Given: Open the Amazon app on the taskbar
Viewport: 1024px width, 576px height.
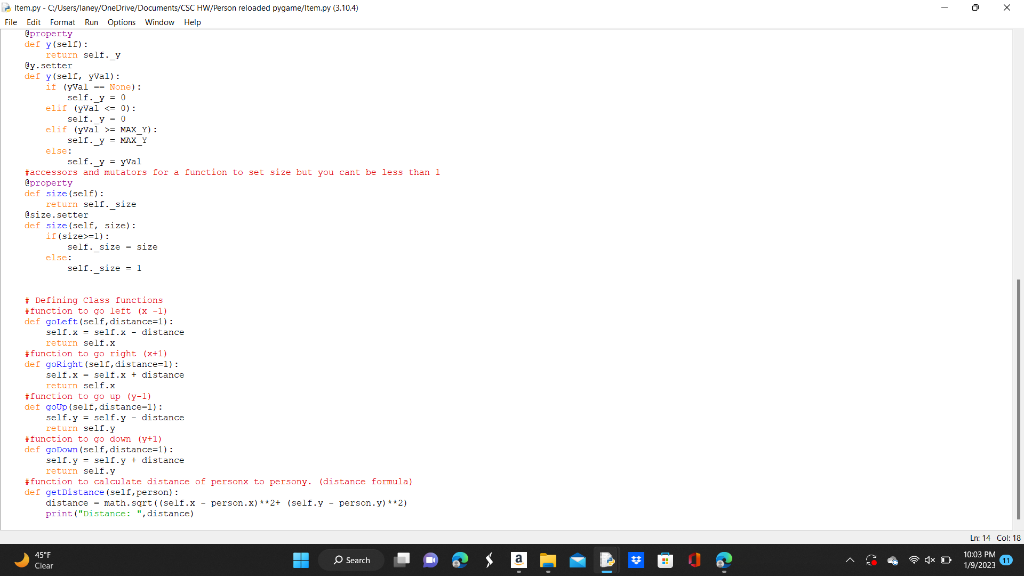Looking at the screenshot, I should [519, 560].
